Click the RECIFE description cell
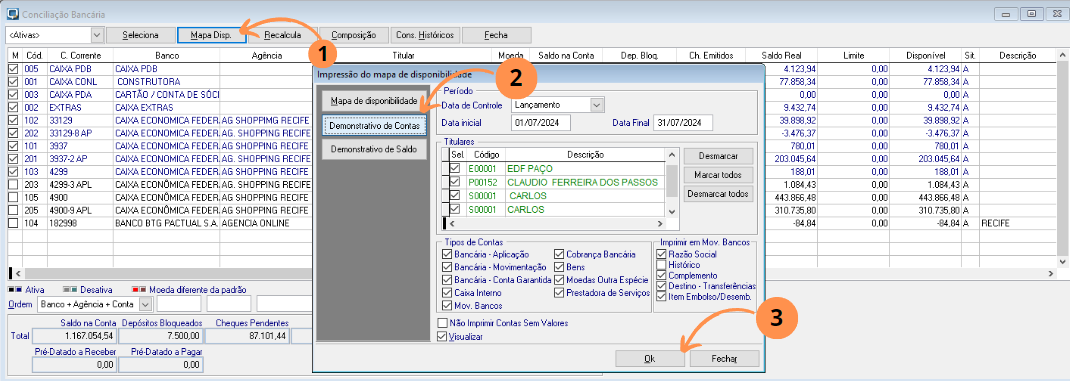The width and height of the screenshot is (1070, 381). point(1017,223)
